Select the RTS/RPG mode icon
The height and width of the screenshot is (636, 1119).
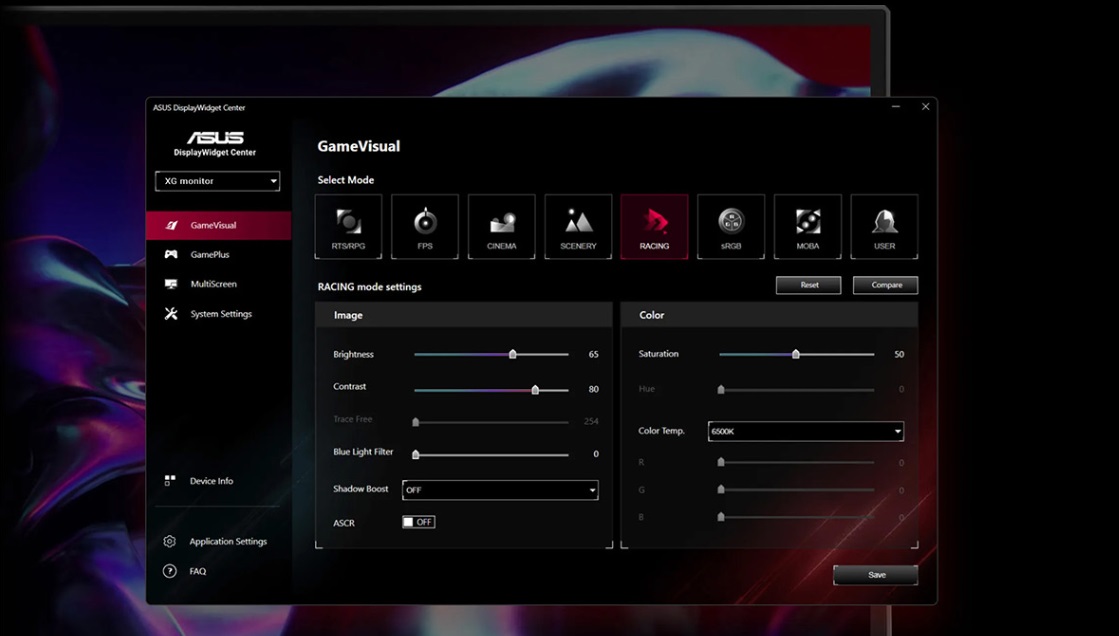348,226
